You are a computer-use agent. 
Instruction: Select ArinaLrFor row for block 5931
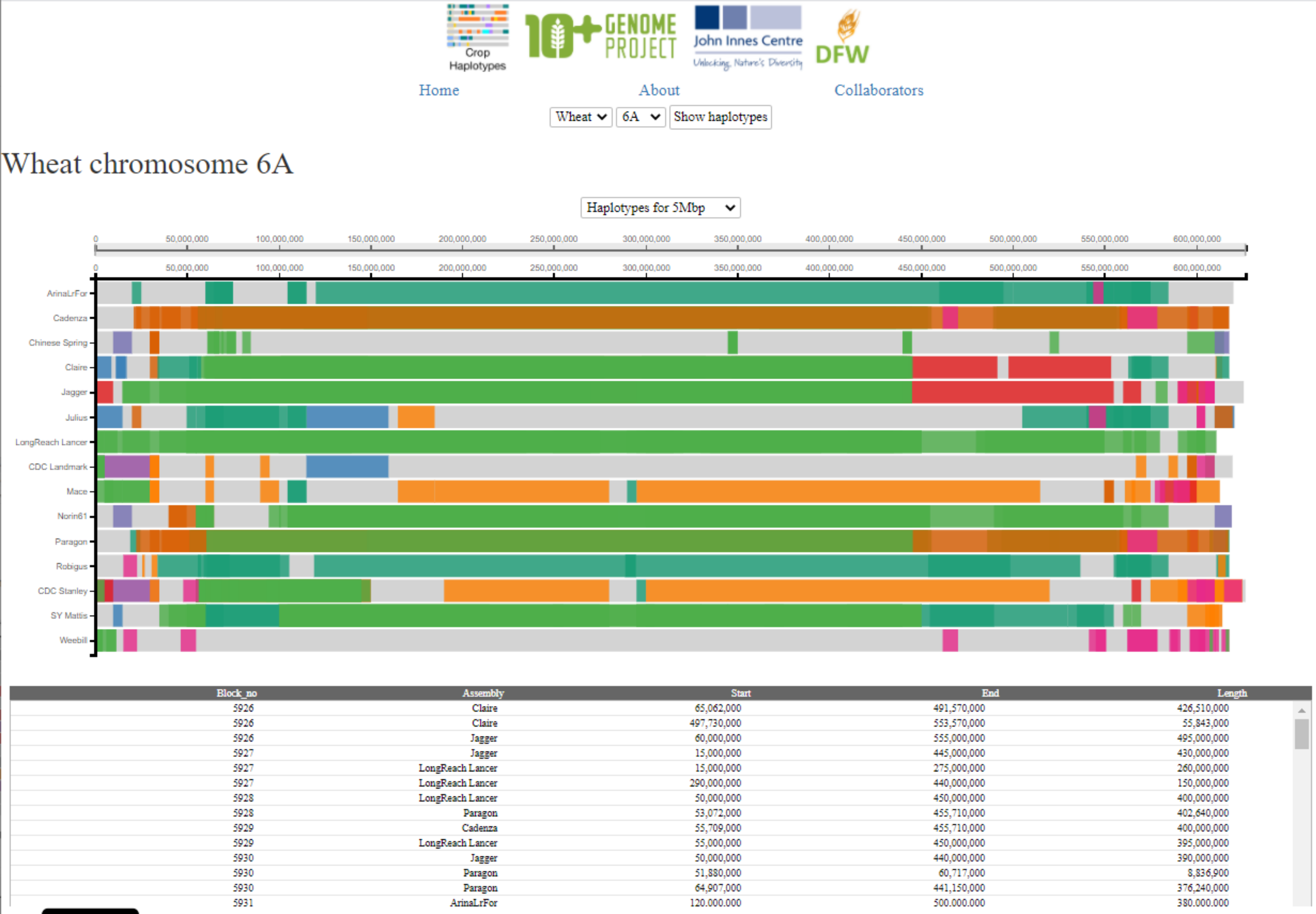[651, 903]
